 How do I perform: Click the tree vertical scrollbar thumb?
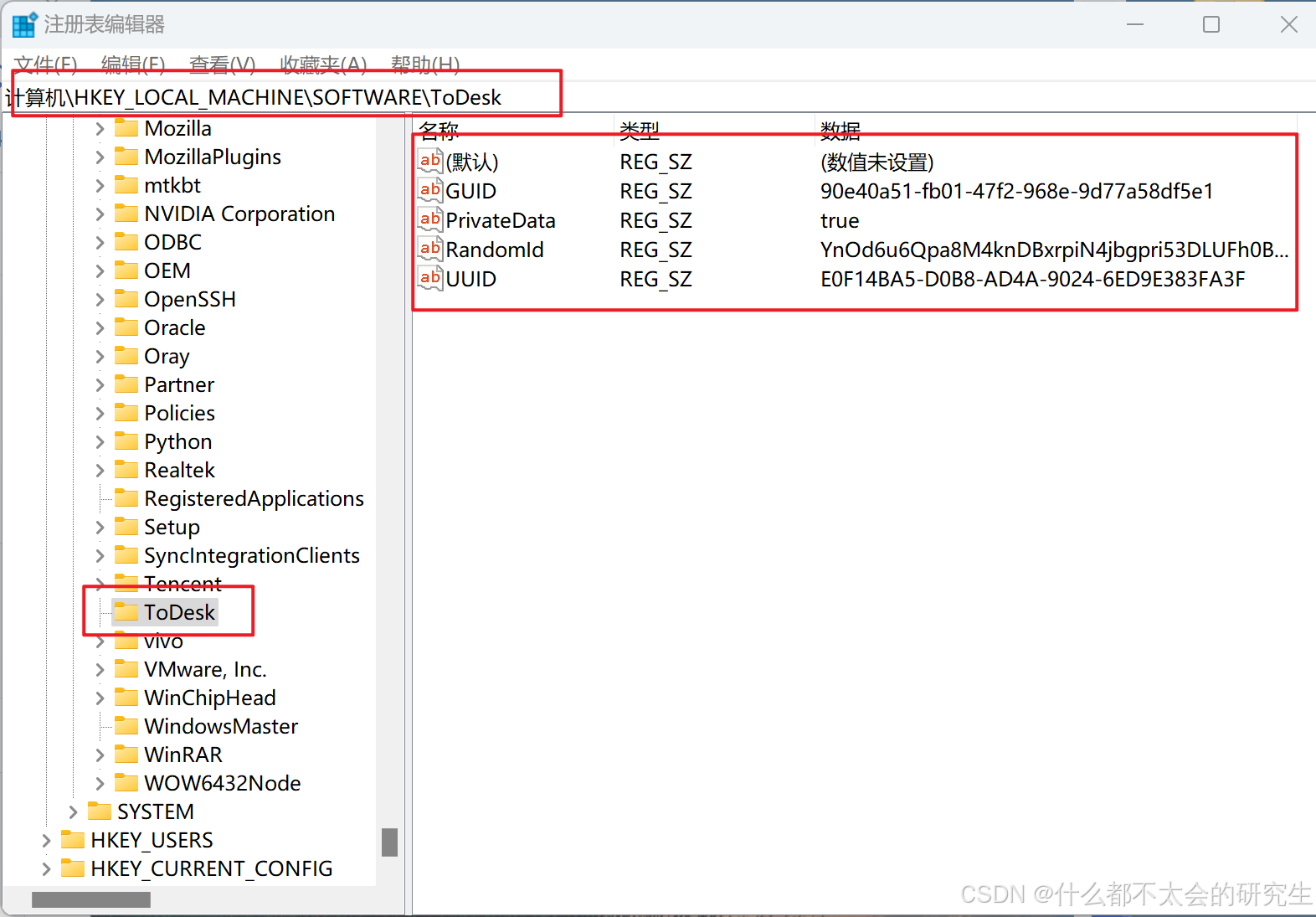point(389,842)
